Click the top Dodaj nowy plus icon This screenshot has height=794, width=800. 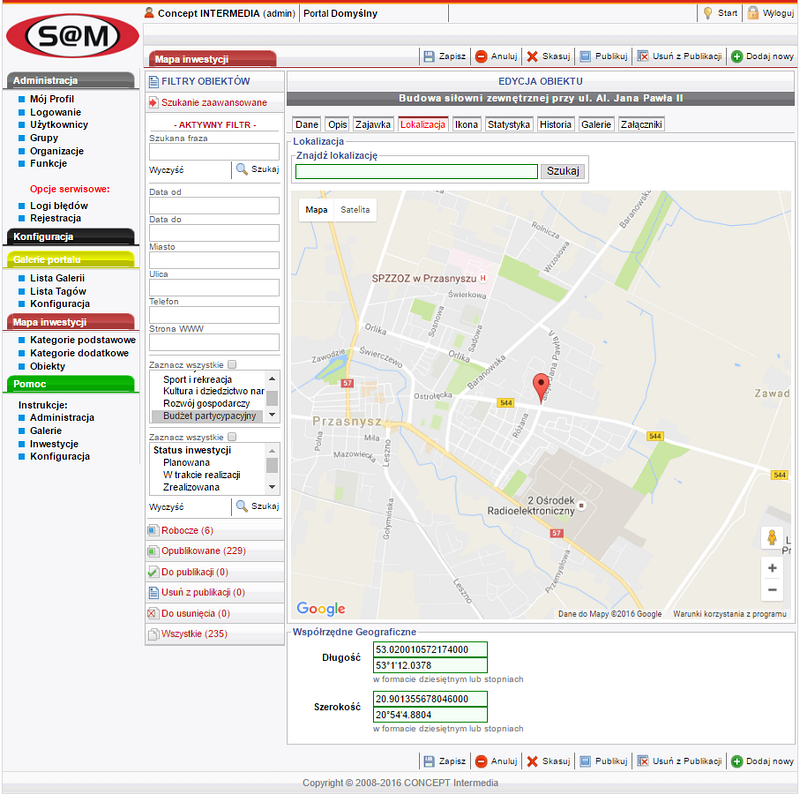coord(736,56)
